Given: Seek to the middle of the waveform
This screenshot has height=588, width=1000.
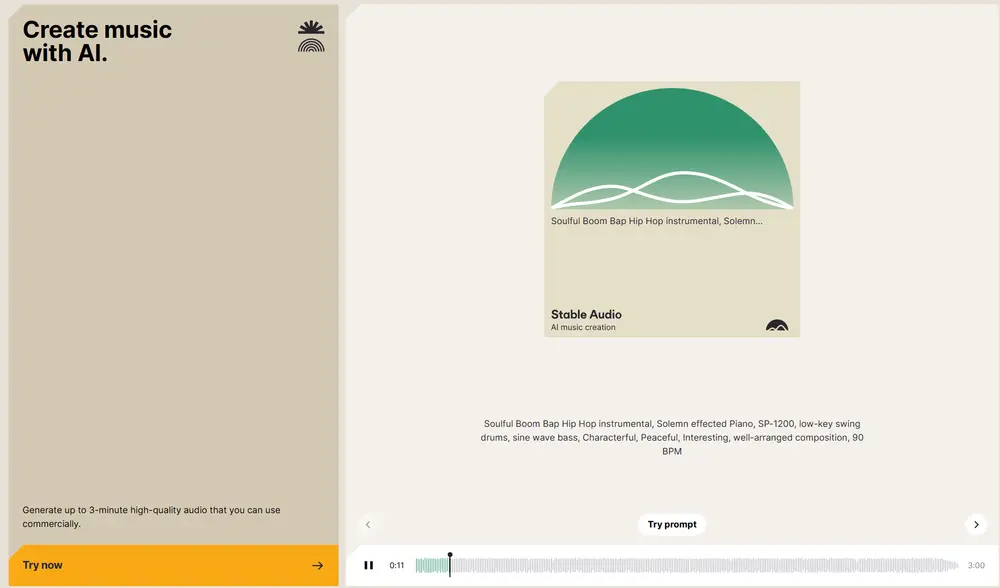Looking at the screenshot, I should coord(687,565).
